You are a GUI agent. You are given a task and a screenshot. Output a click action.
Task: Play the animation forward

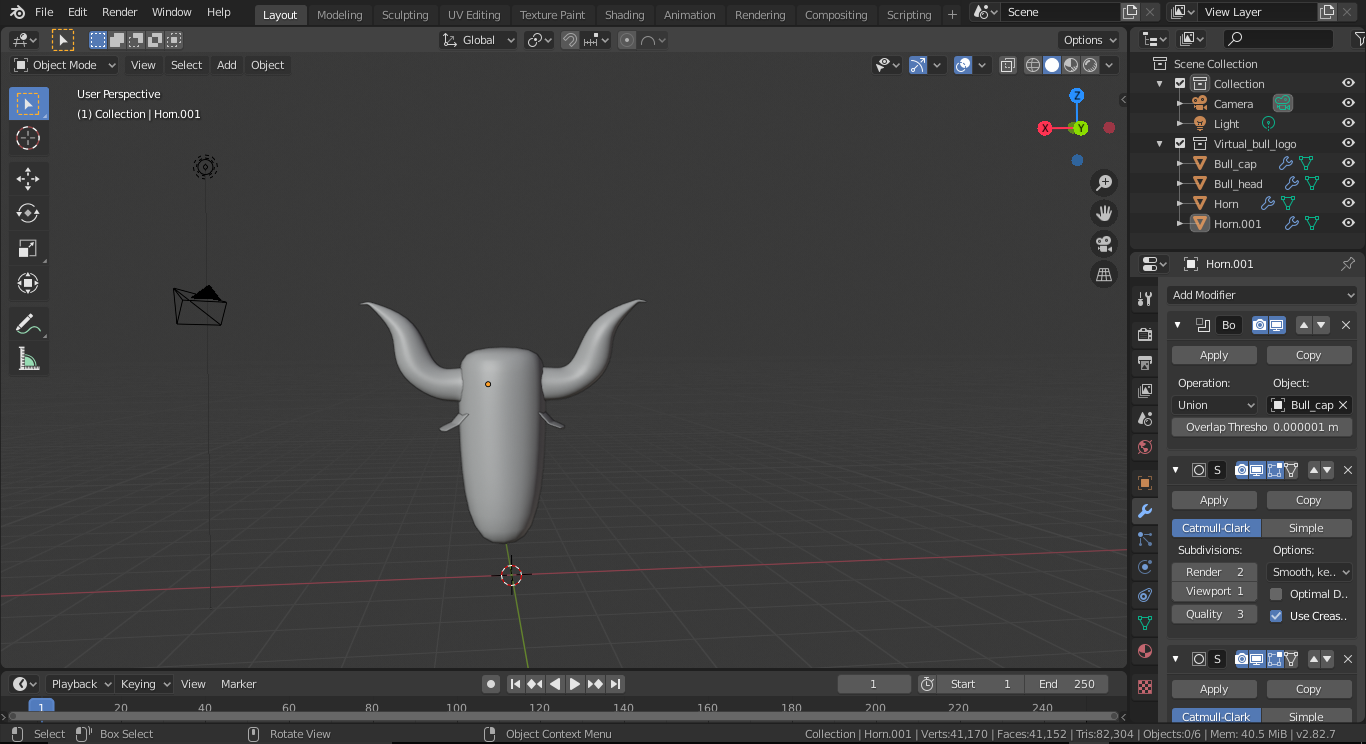pyautogui.click(x=575, y=684)
